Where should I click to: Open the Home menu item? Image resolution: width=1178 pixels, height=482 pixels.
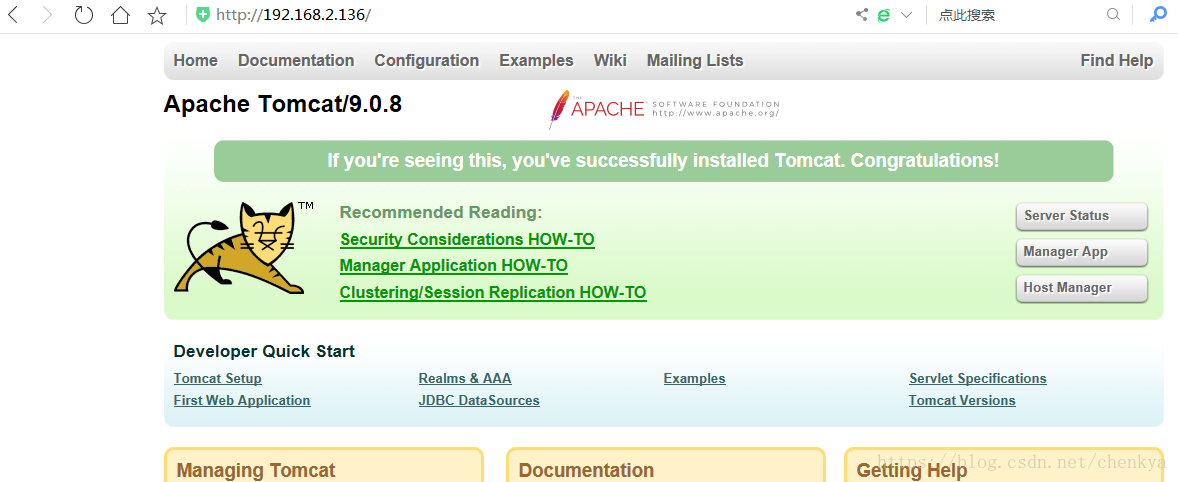click(x=195, y=61)
